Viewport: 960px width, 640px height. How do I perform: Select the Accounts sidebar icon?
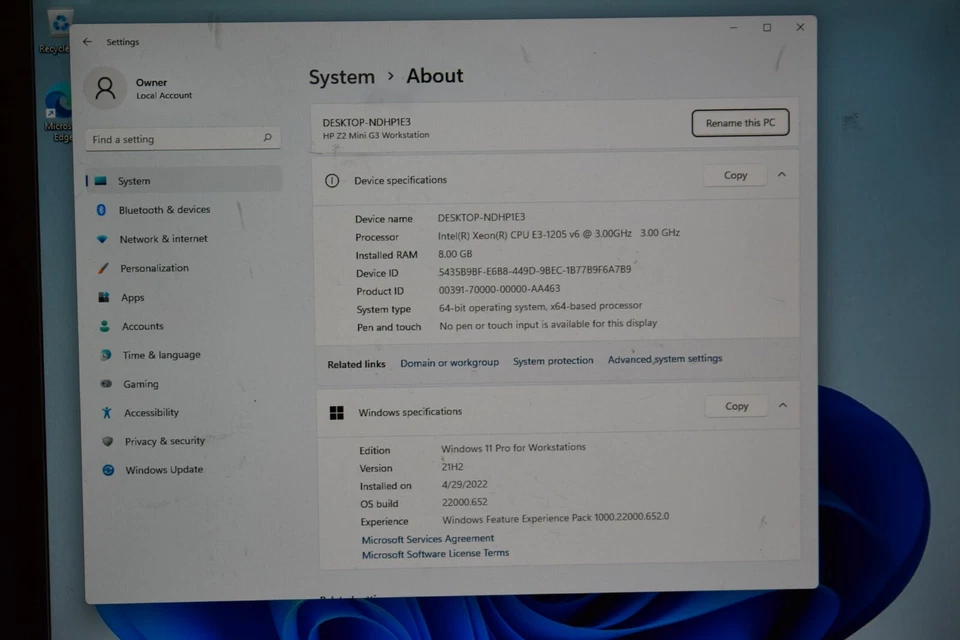pyautogui.click(x=107, y=326)
